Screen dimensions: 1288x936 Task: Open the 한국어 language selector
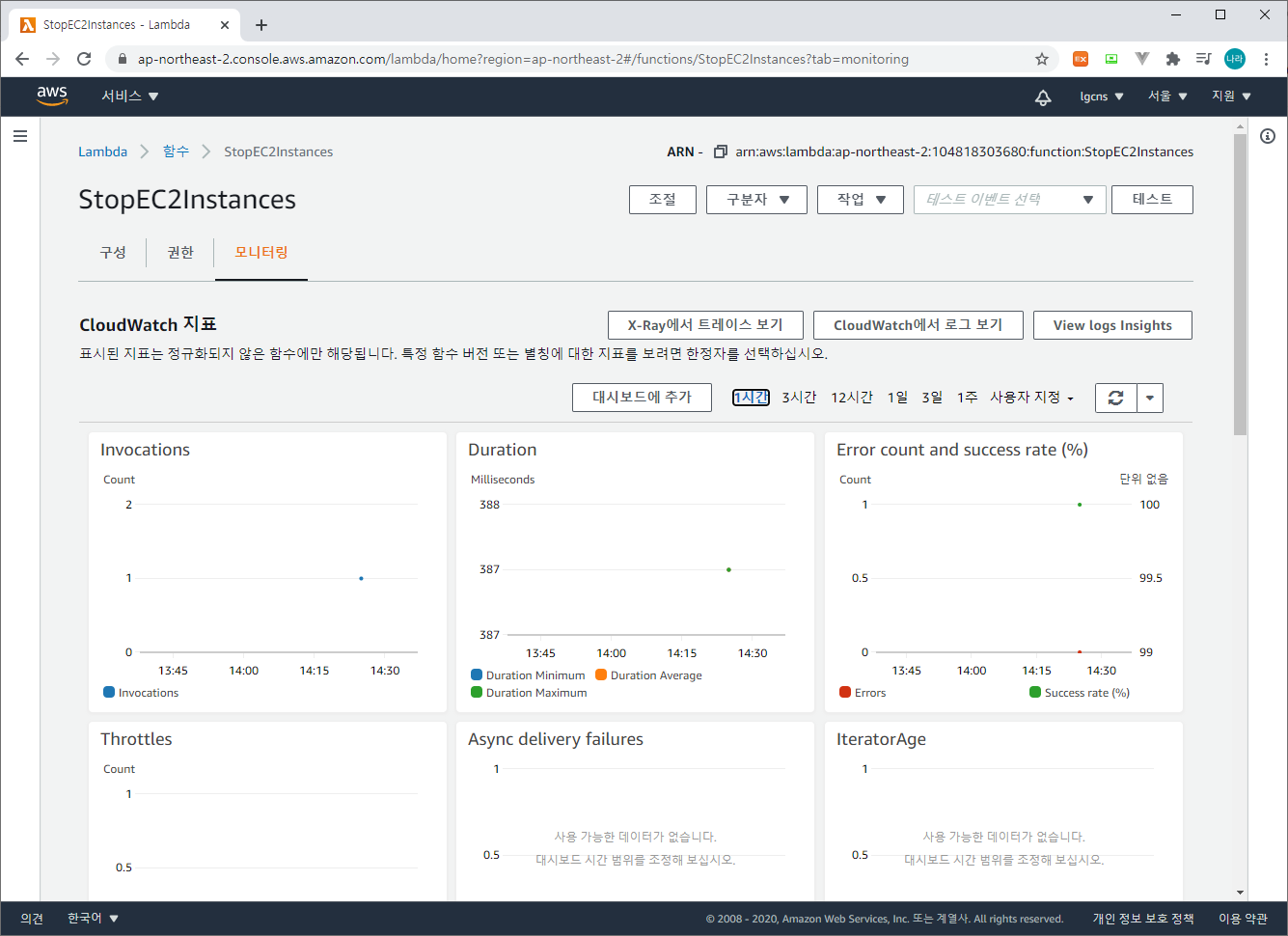(93, 919)
